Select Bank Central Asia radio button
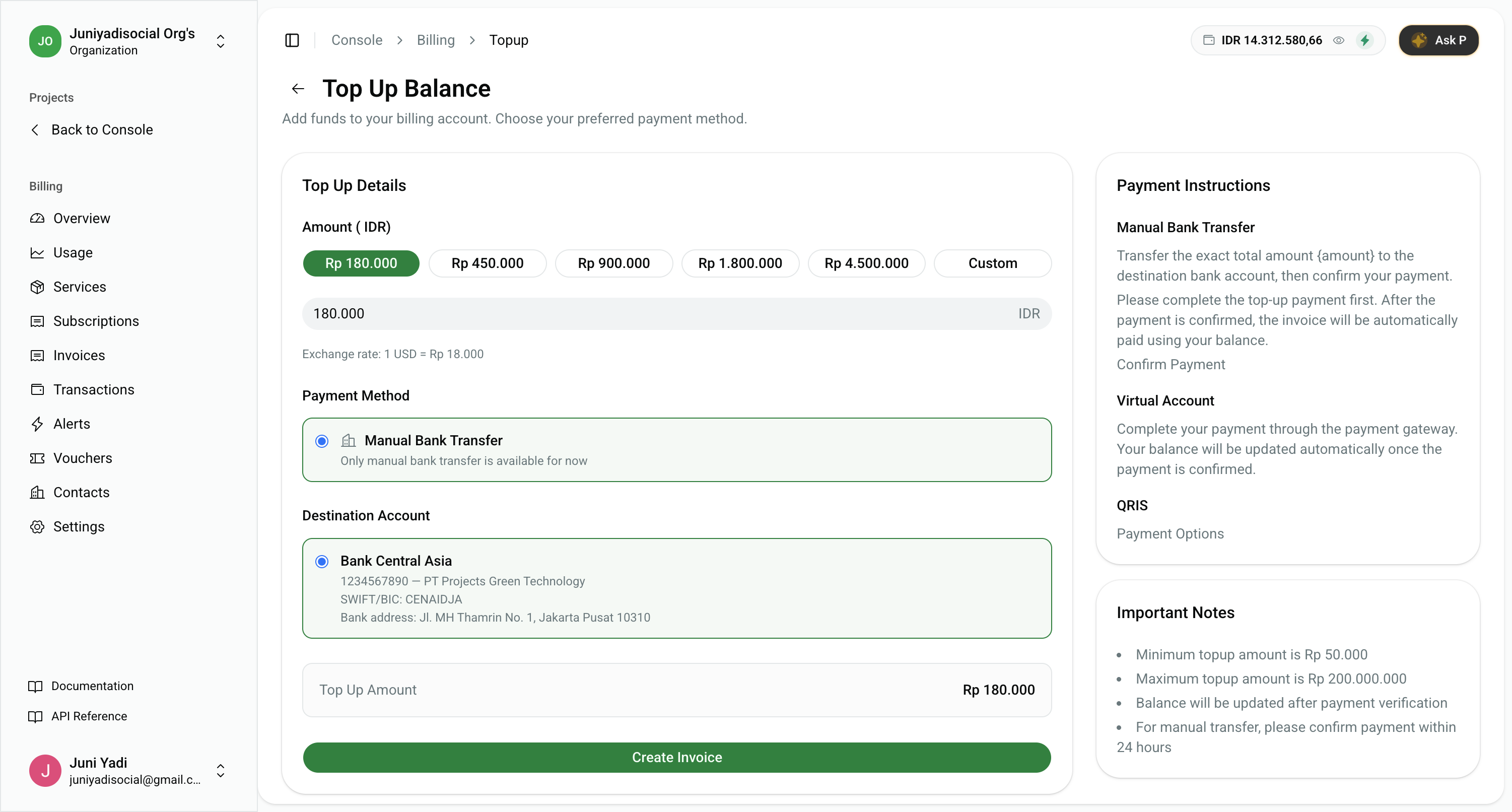 pos(322,561)
